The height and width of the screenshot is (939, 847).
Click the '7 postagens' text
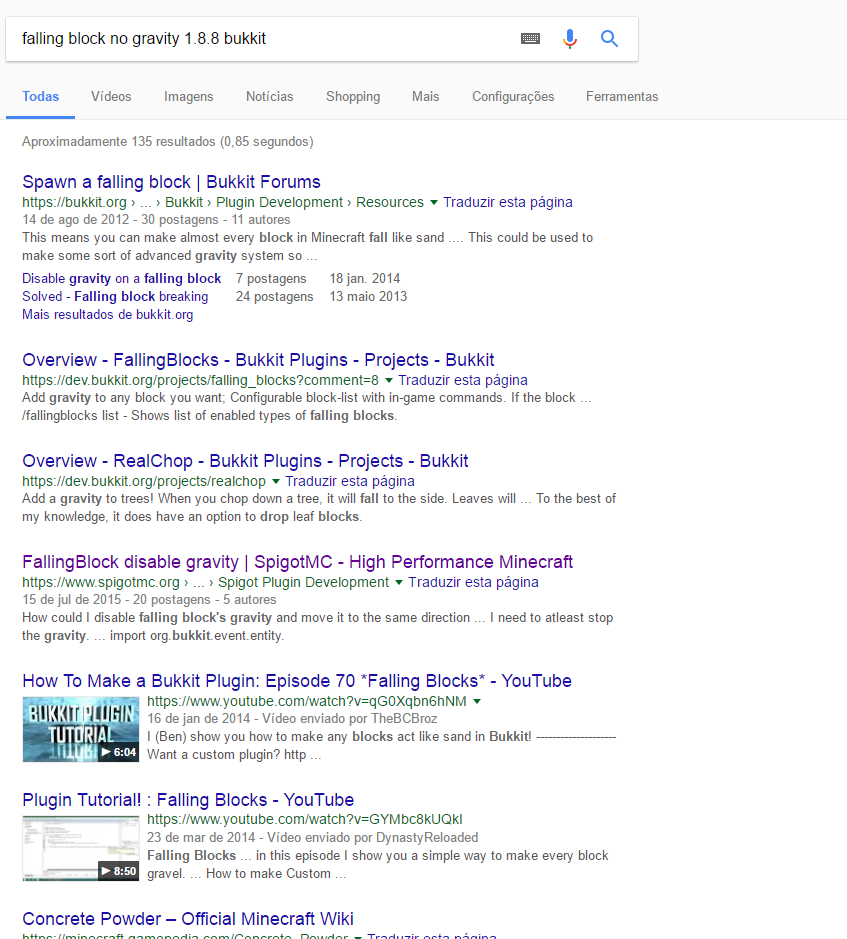click(x=271, y=278)
